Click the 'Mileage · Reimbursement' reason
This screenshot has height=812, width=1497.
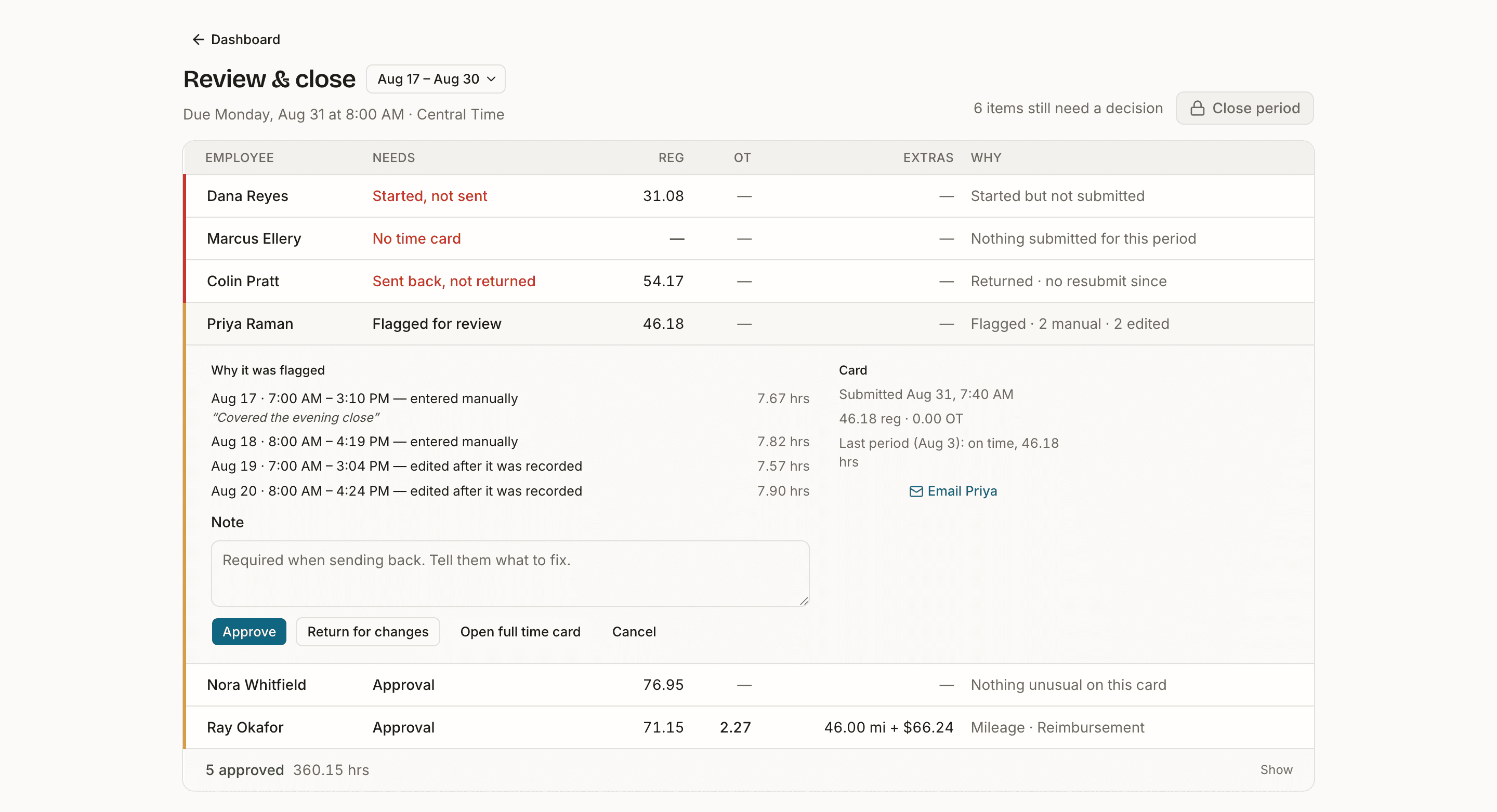click(x=1057, y=728)
